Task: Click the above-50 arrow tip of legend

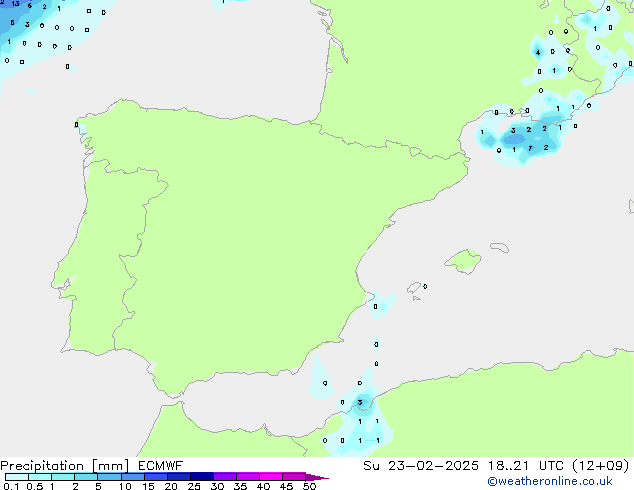Action: click(x=317, y=477)
